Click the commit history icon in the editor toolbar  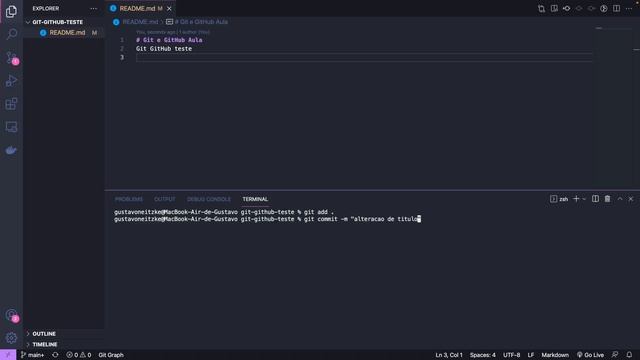pyautogui.click(x=567, y=9)
